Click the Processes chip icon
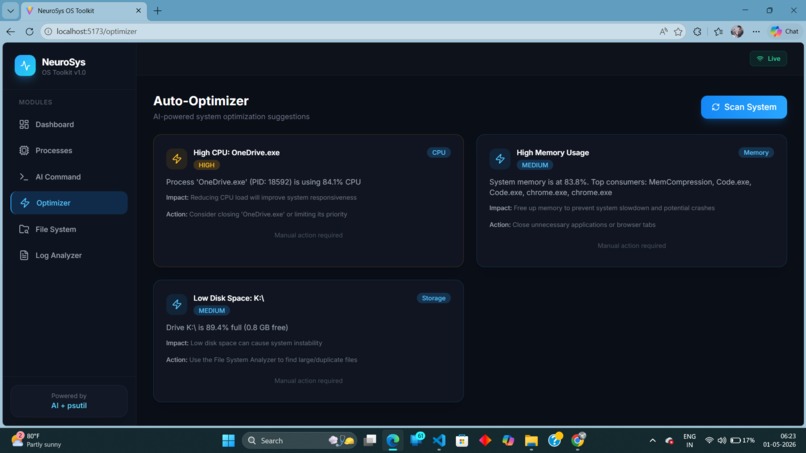 (24, 151)
